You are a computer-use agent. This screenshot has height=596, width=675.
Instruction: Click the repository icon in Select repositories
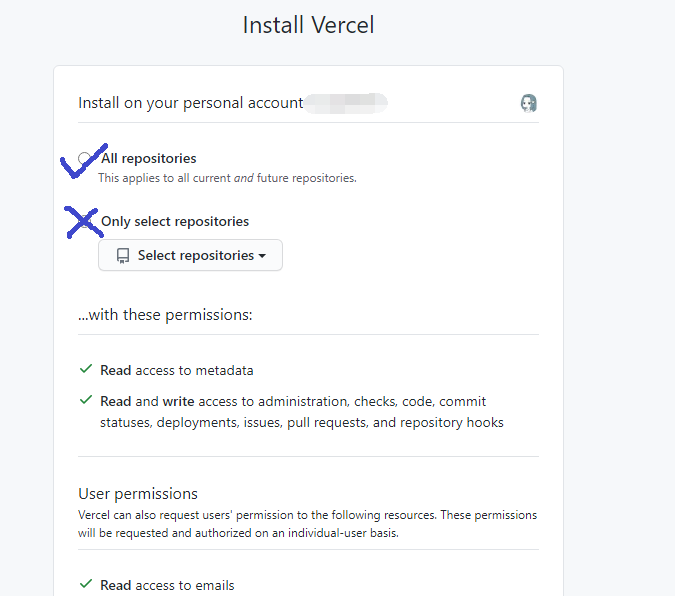click(123, 256)
